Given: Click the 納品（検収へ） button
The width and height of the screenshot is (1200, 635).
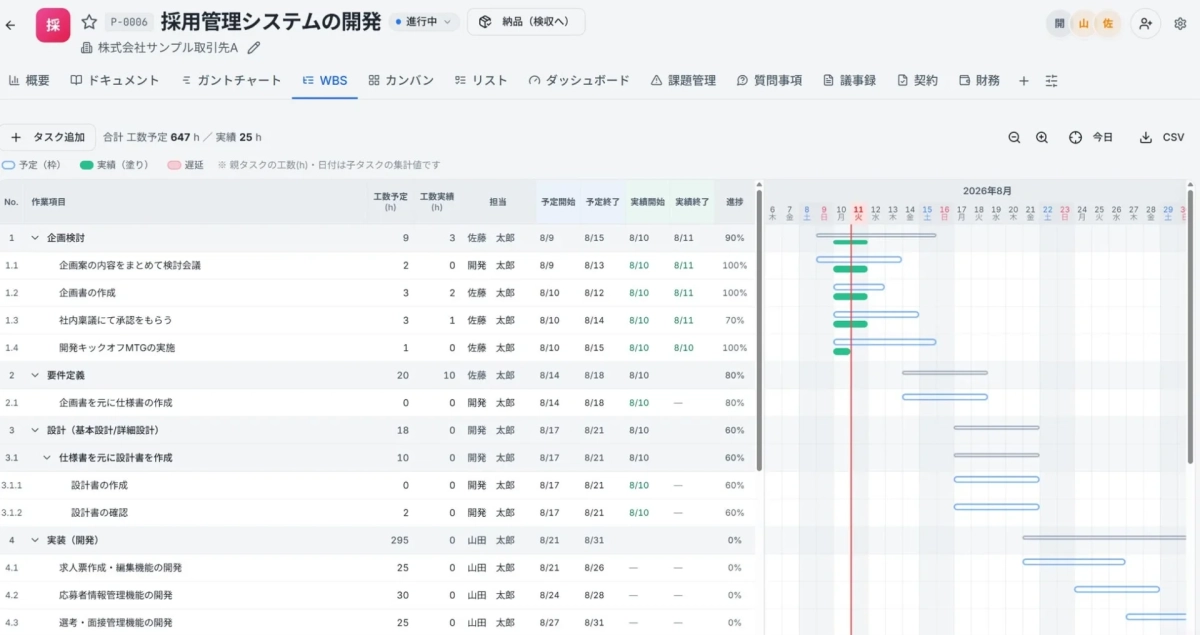Looking at the screenshot, I should (x=526, y=22).
